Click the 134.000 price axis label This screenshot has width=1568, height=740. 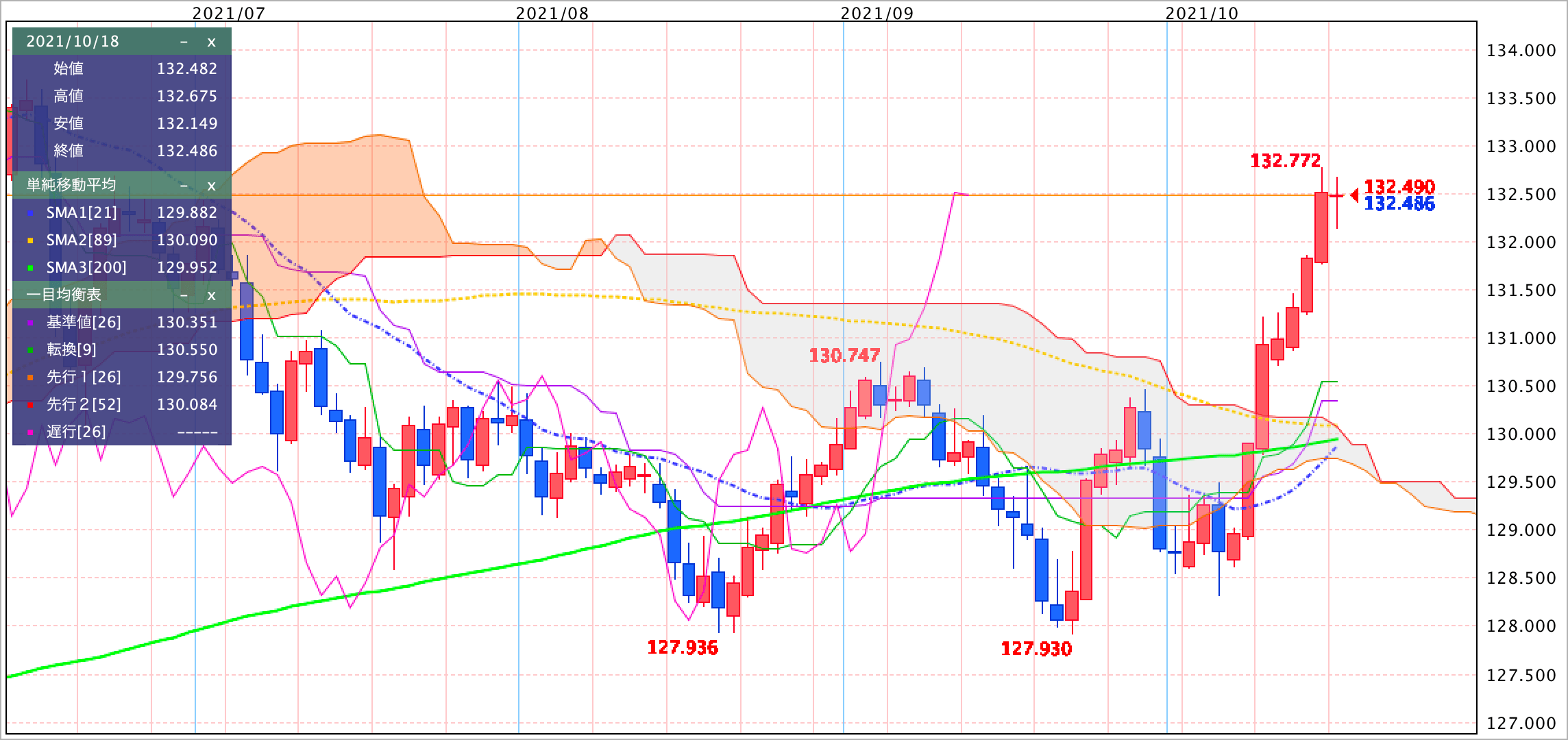[1521, 51]
